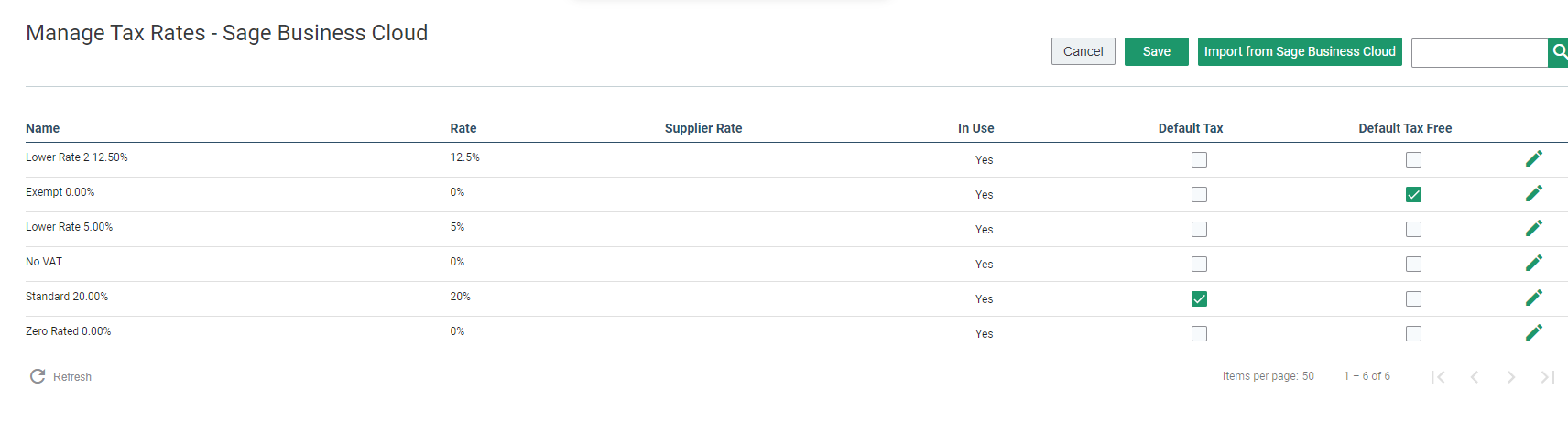The height and width of the screenshot is (422, 1568).
Task: Uncheck Default Tax Free for Exempt 0.00%
Action: [x=1413, y=194]
